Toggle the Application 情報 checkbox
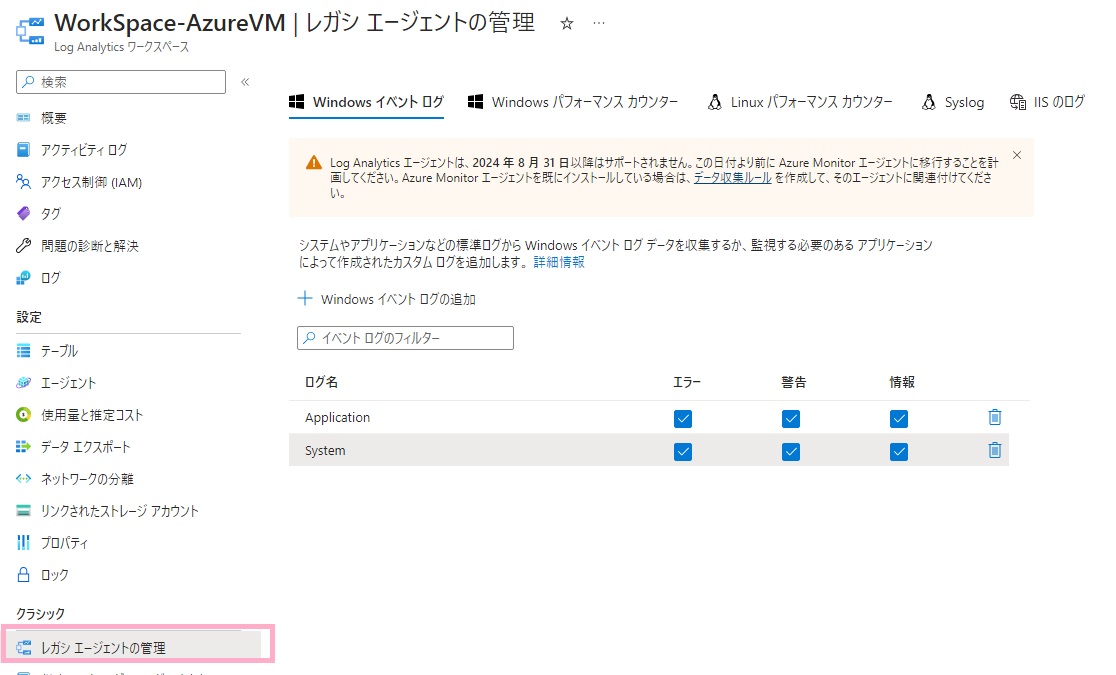Screen dimensions: 1116x675 pyautogui.click(x=899, y=419)
